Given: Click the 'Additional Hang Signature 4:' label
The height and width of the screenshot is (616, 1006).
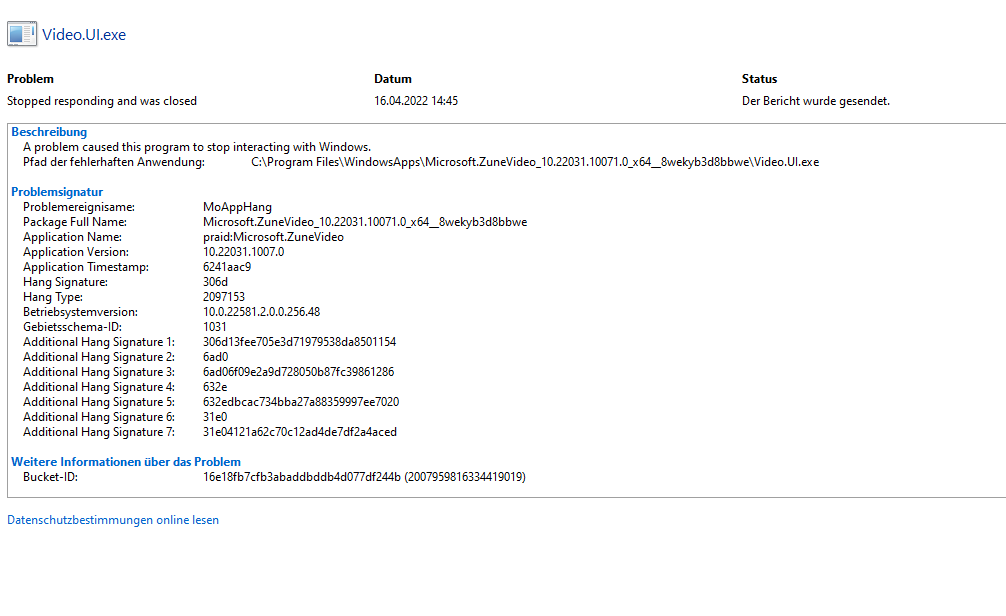Looking at the screenshot, I should [x=99, y=387].
